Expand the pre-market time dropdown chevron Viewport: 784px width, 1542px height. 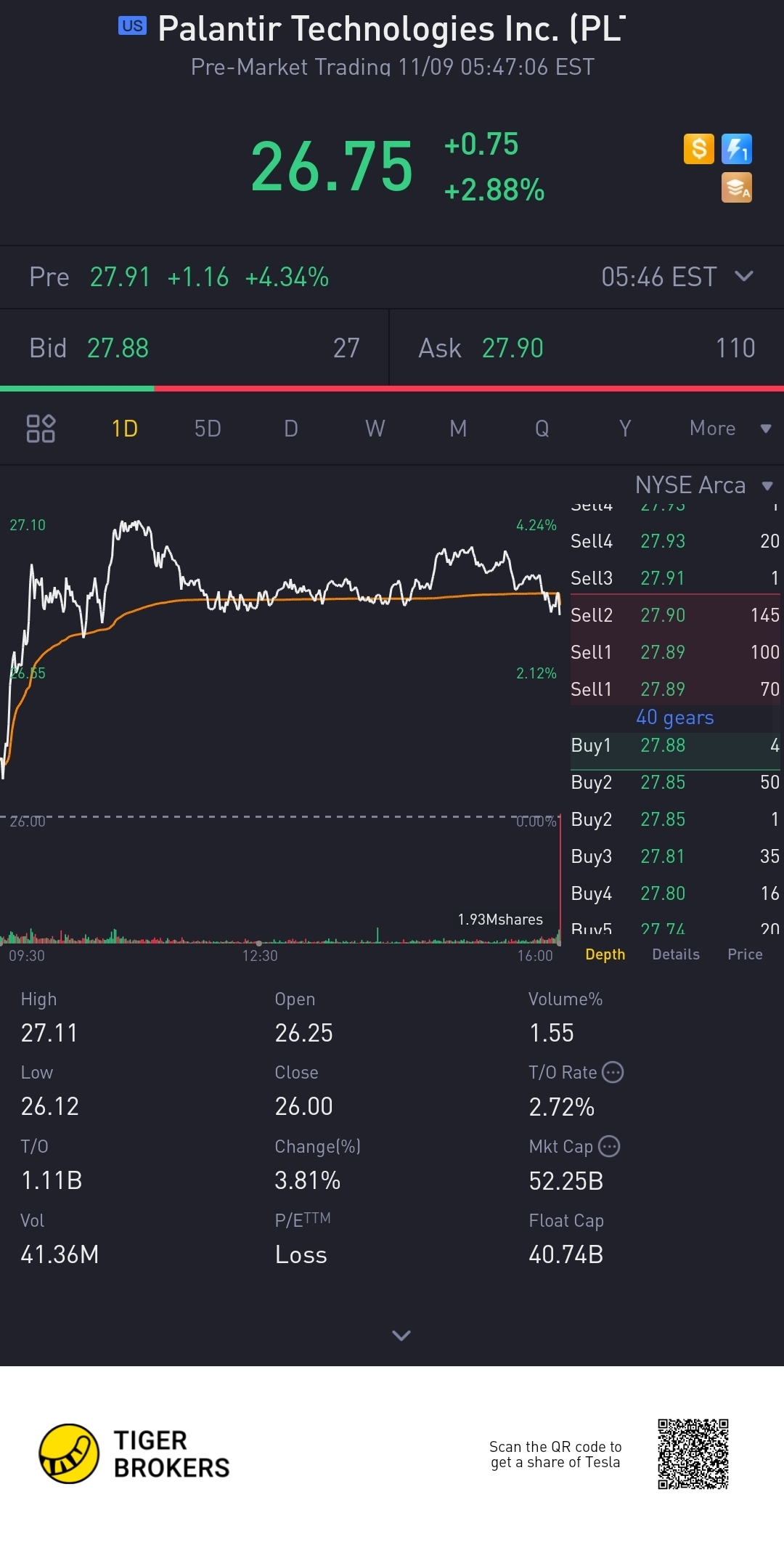pos(744,276)
